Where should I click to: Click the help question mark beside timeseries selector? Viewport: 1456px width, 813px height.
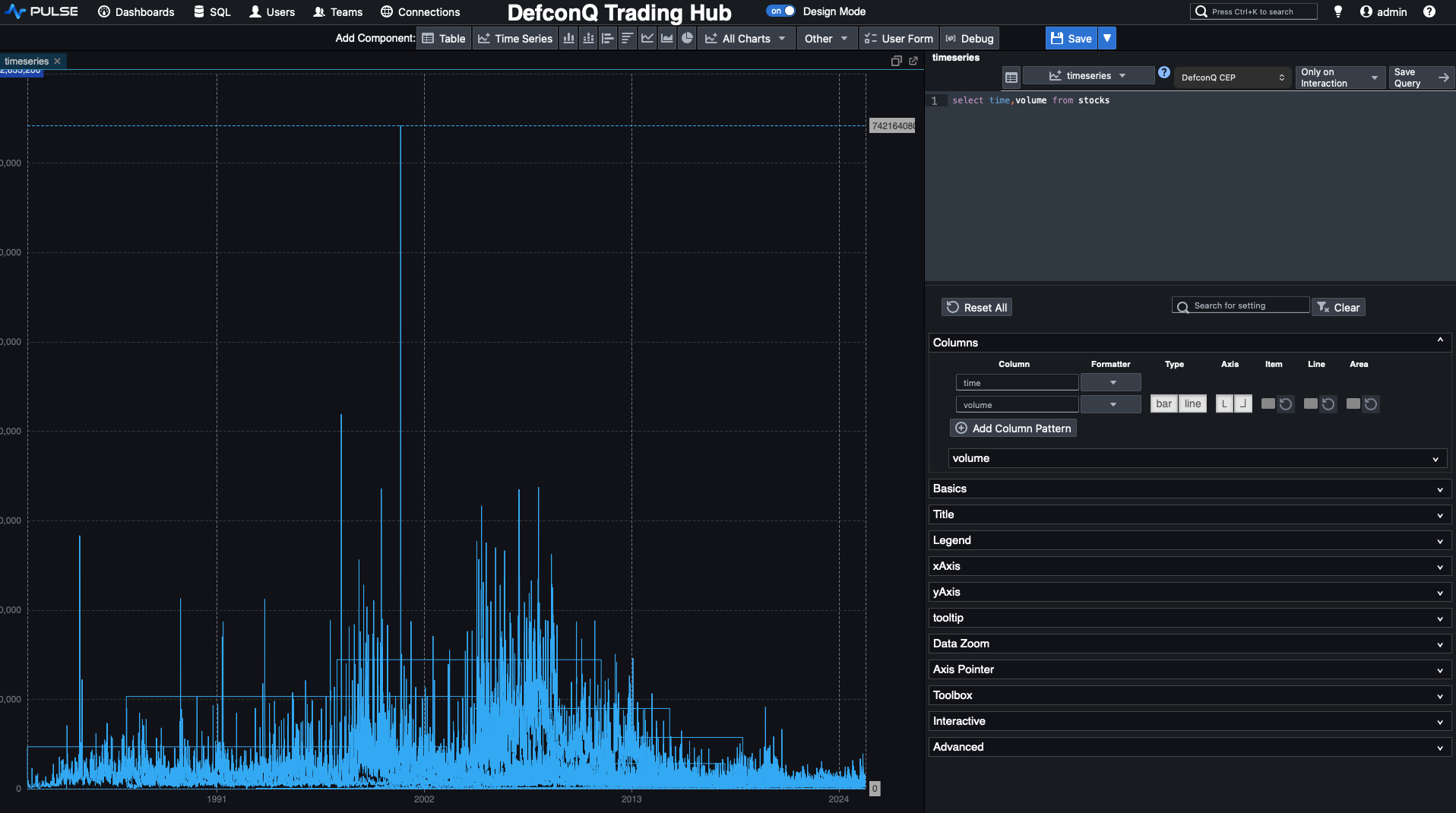[x=1163, y=73]
